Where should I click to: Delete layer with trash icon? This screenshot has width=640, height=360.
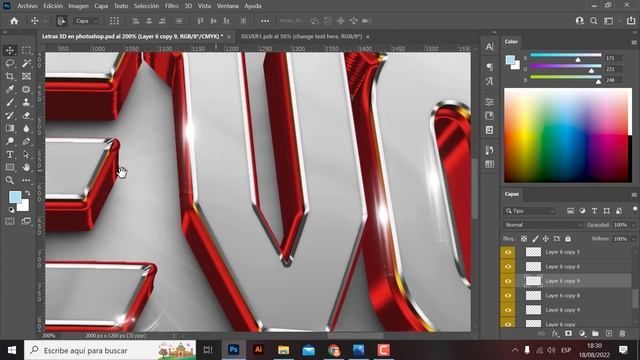pyautogui.click(x=622, y=333)
